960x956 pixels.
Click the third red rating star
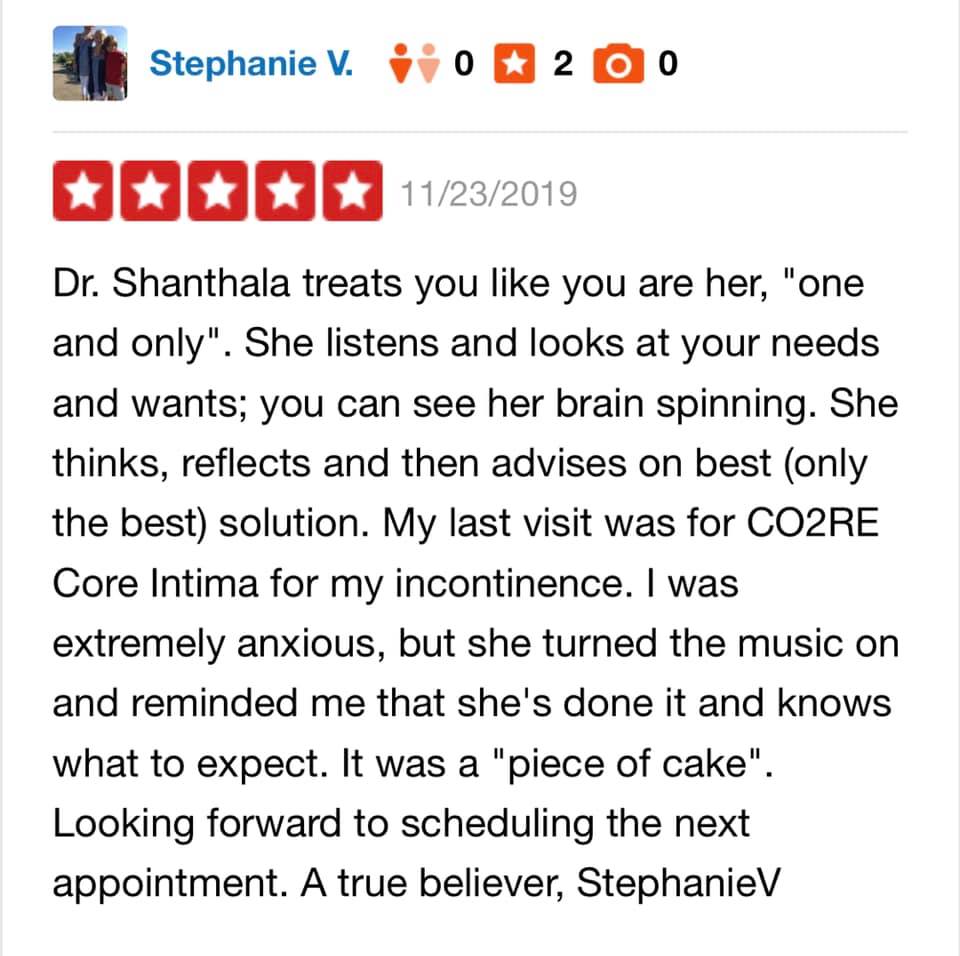[x=217, y=191]
